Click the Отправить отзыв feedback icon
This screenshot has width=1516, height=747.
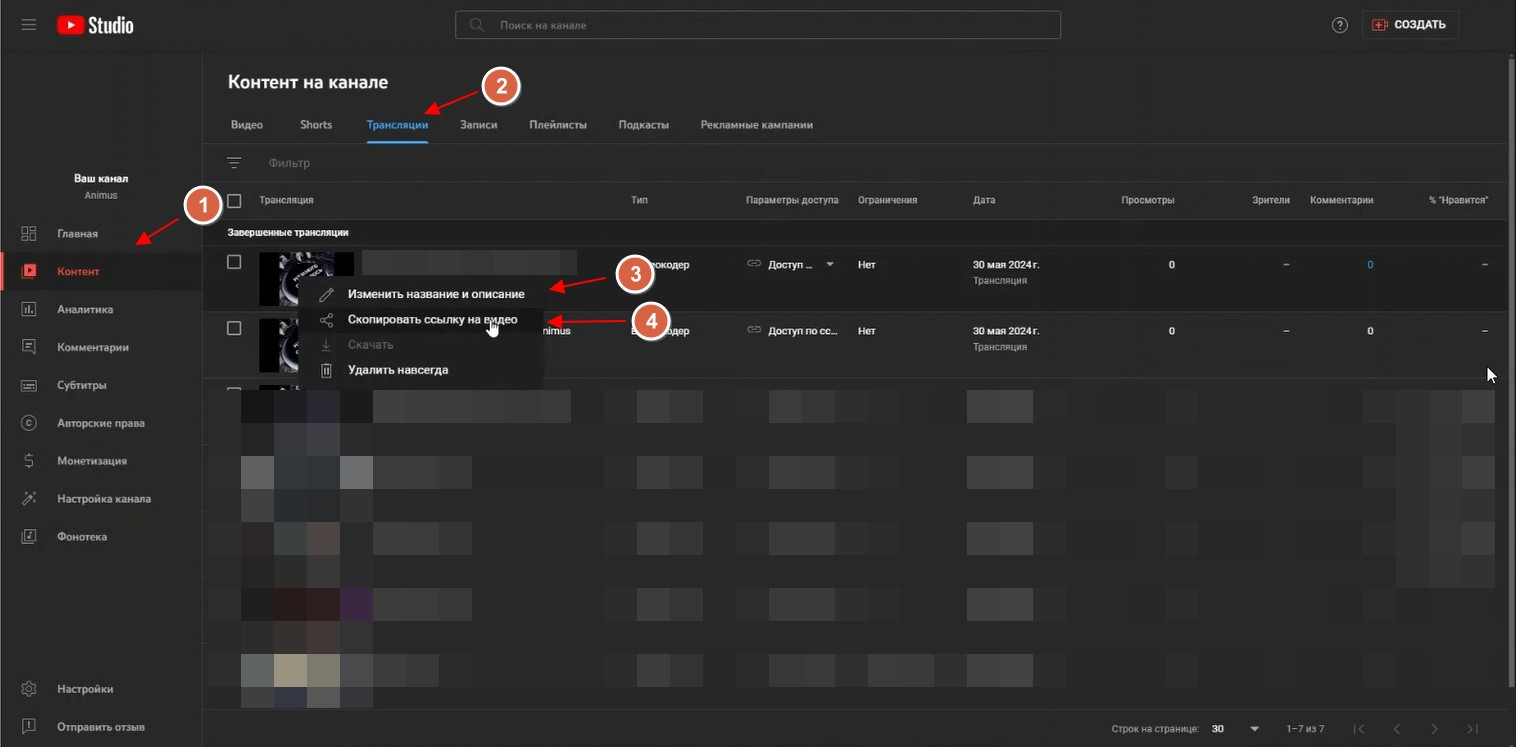tap(29, 726)
